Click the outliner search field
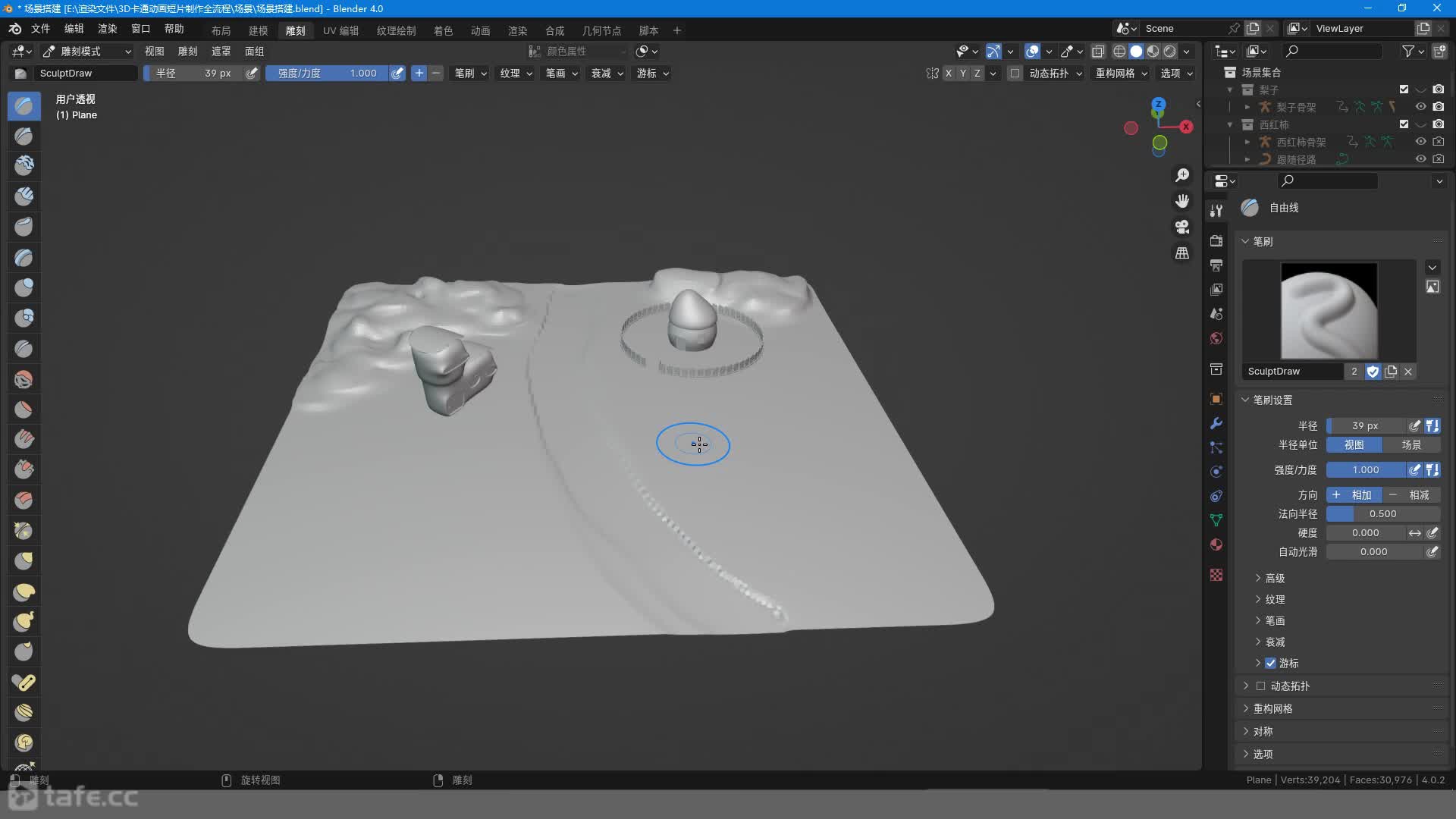 [1332, 52]
